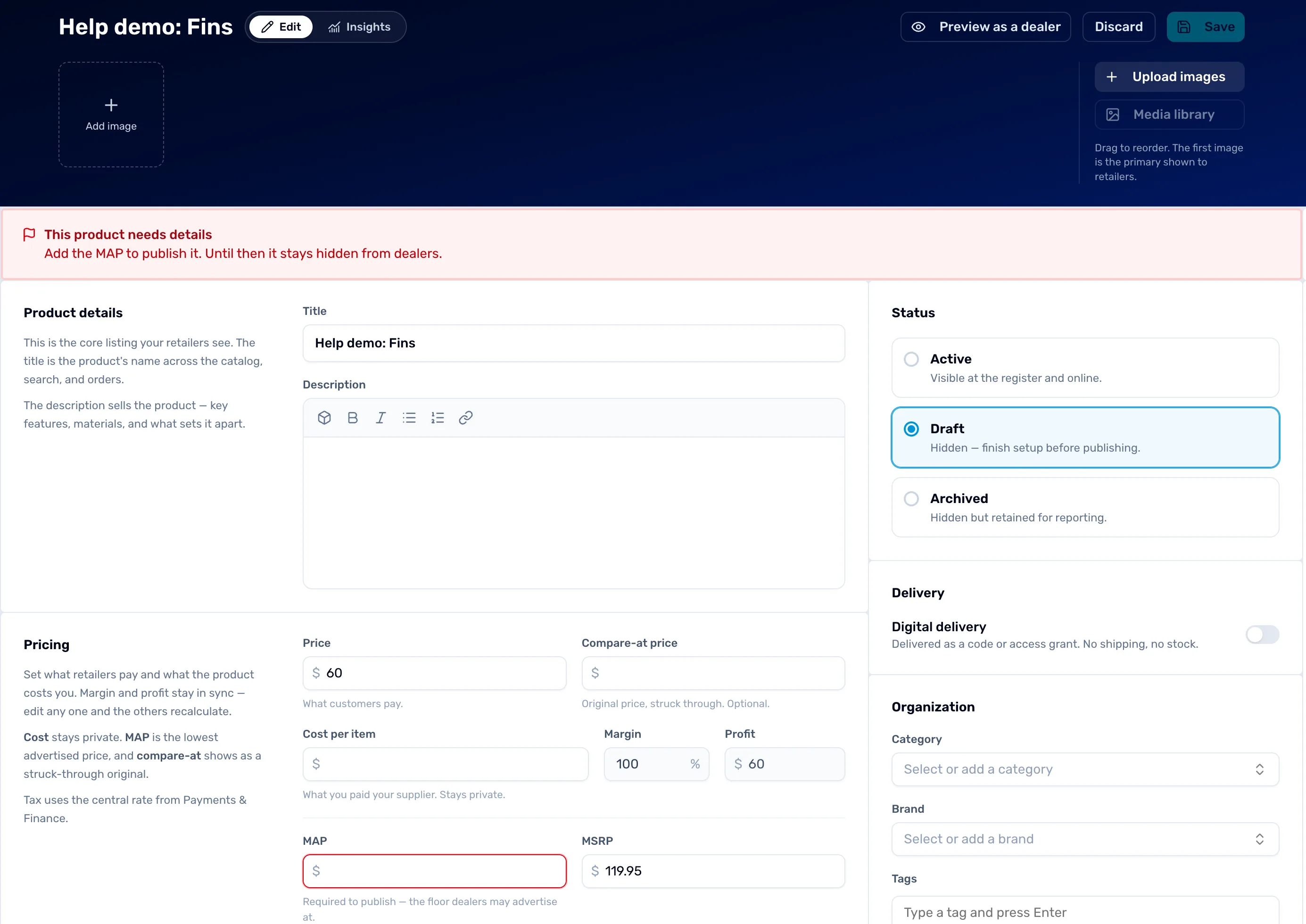
Task: Select the Active status radio button
Action: [911, 359]
